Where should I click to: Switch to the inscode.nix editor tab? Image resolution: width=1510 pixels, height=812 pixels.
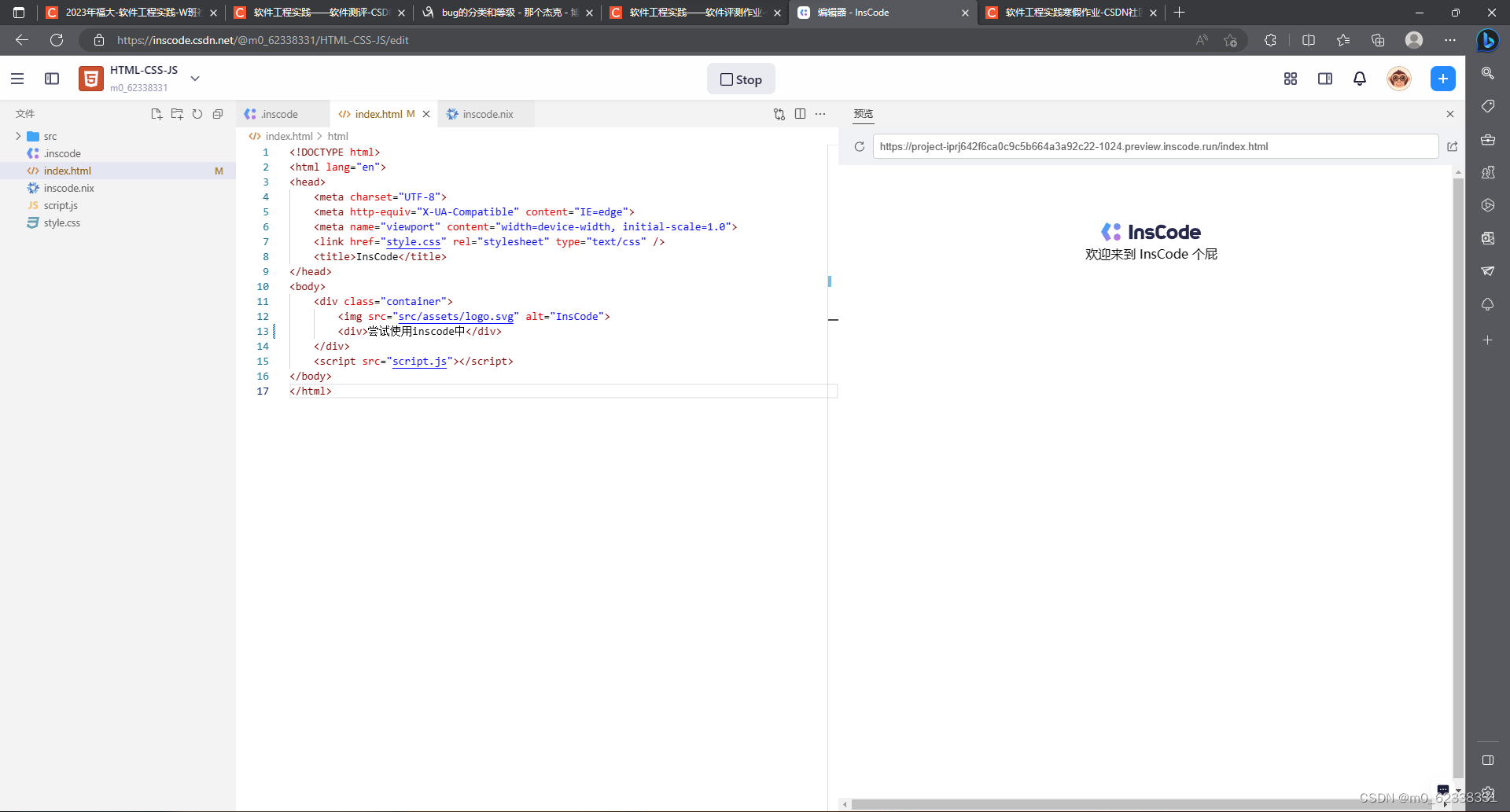(487, 114)
